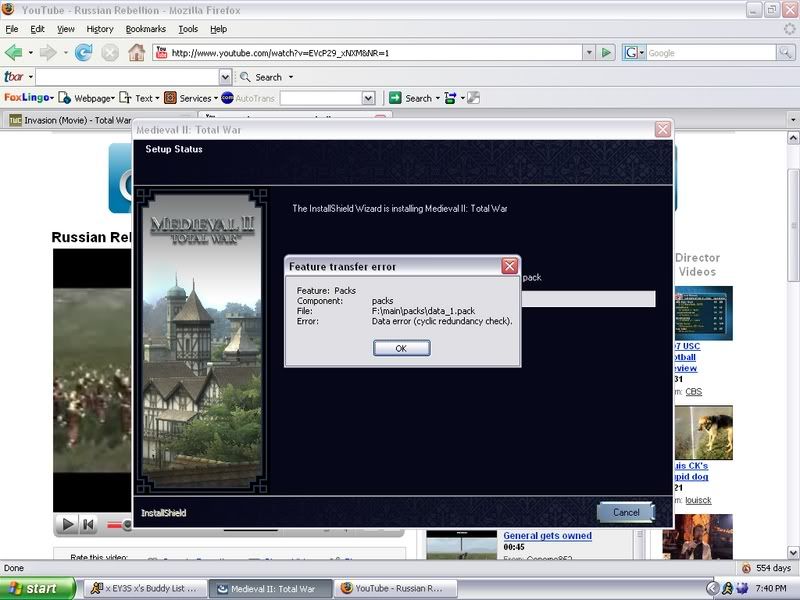
Task: Open the AutoTrans language combo box
Action: click(x=368, y=98)
